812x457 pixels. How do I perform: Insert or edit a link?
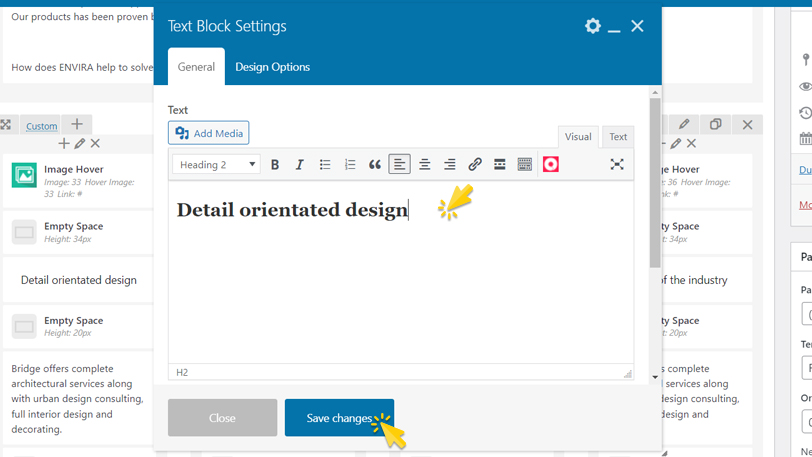(x=475, y=165)
